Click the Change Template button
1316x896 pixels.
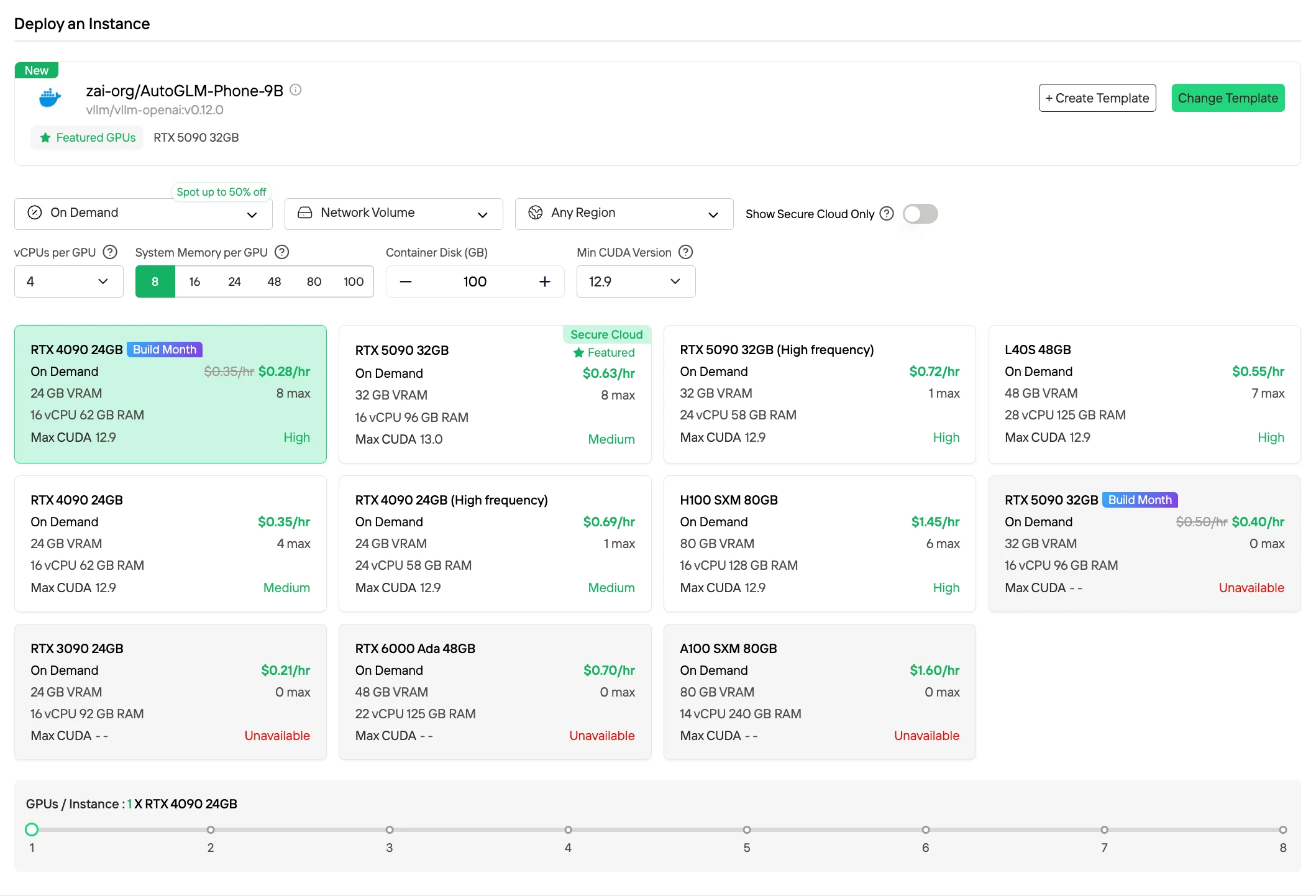pos(1228,98)
